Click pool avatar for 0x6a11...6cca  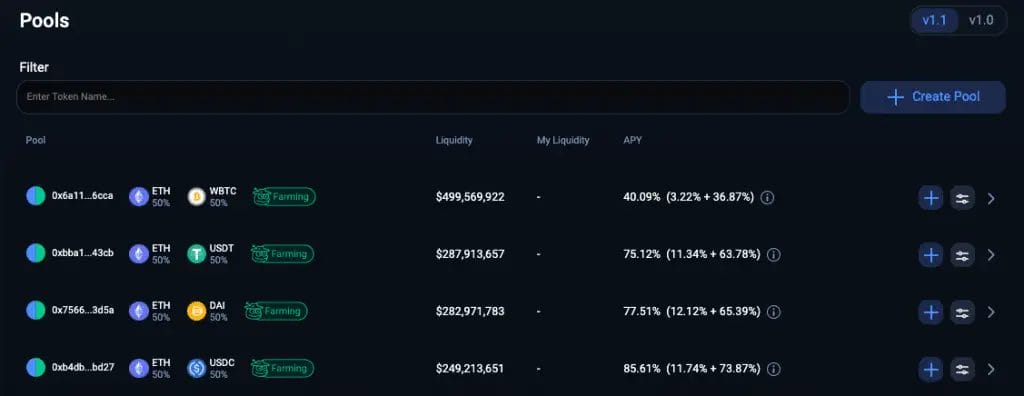click(36, 196)
